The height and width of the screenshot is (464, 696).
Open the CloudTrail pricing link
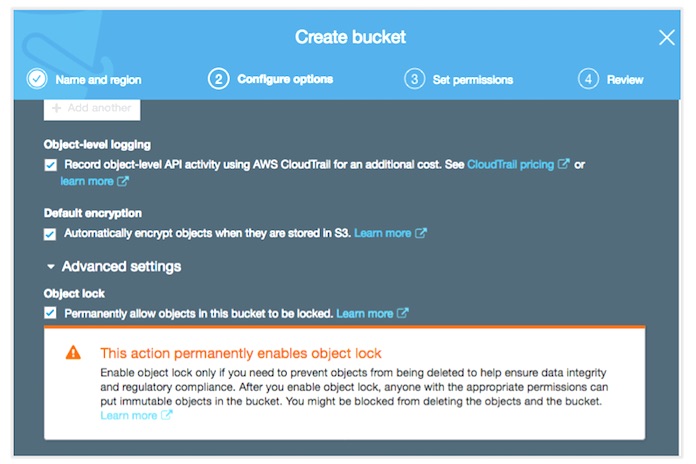pos(510,165)
